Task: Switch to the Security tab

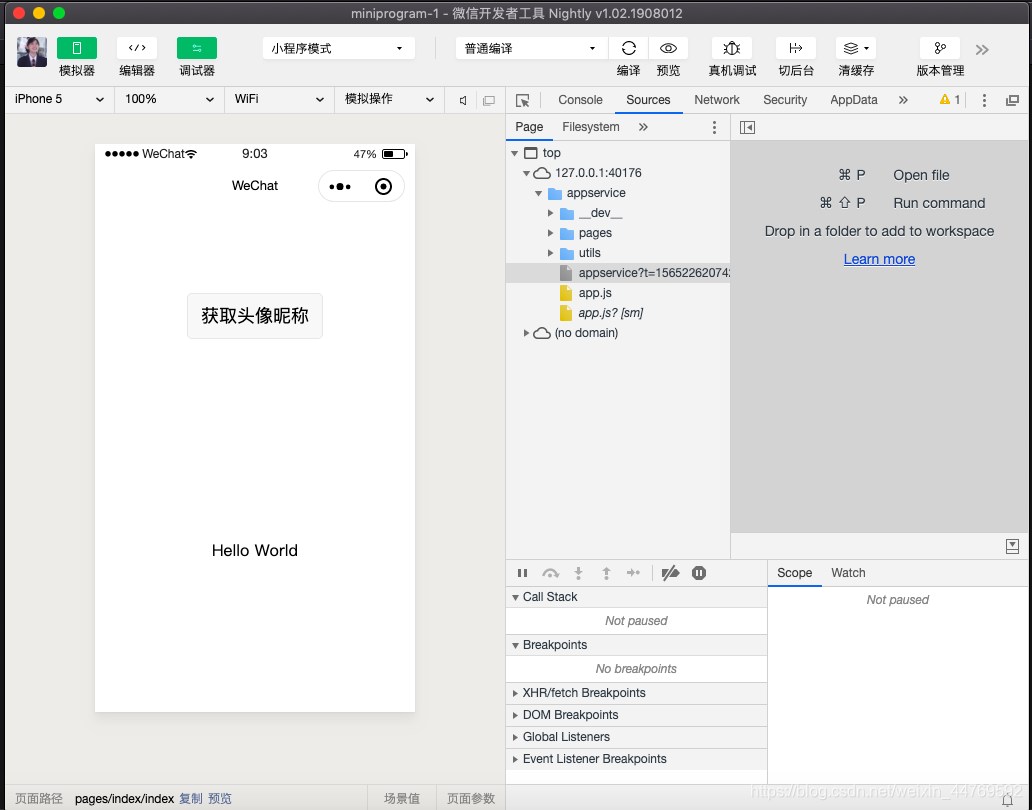Action: pyautogui.click(x=785, y=100)
